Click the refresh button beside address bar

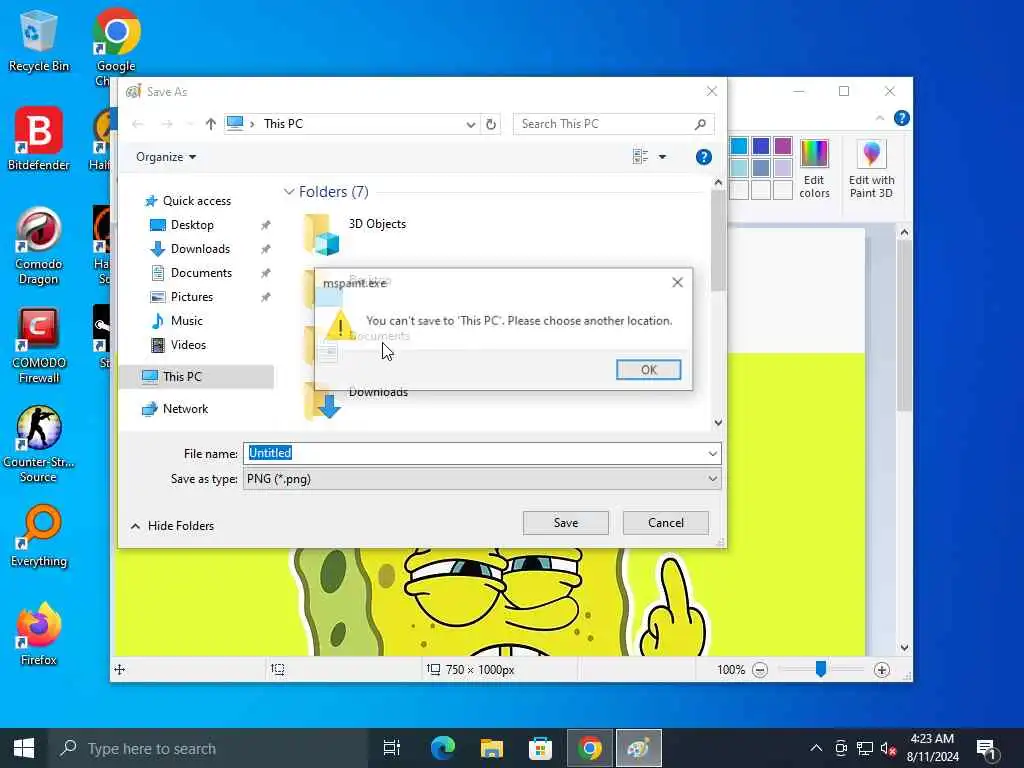pyautogui.click(x=491, y=124)
